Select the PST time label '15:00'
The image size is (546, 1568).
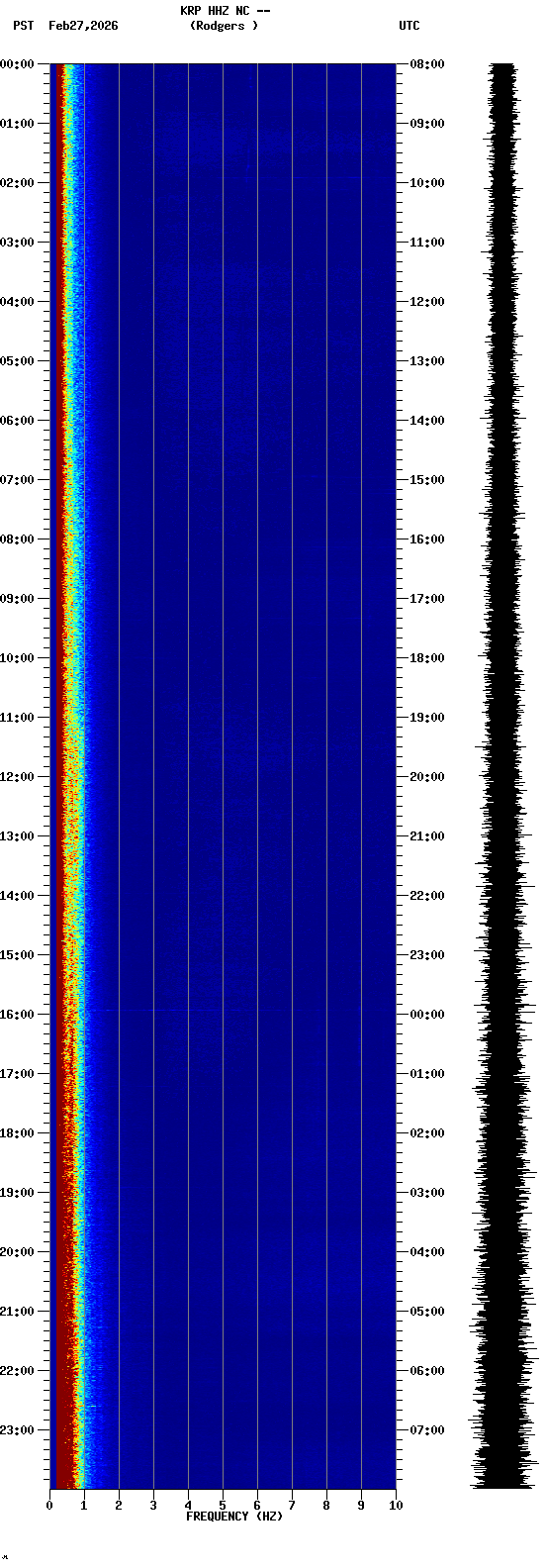[x=17, y=955]
